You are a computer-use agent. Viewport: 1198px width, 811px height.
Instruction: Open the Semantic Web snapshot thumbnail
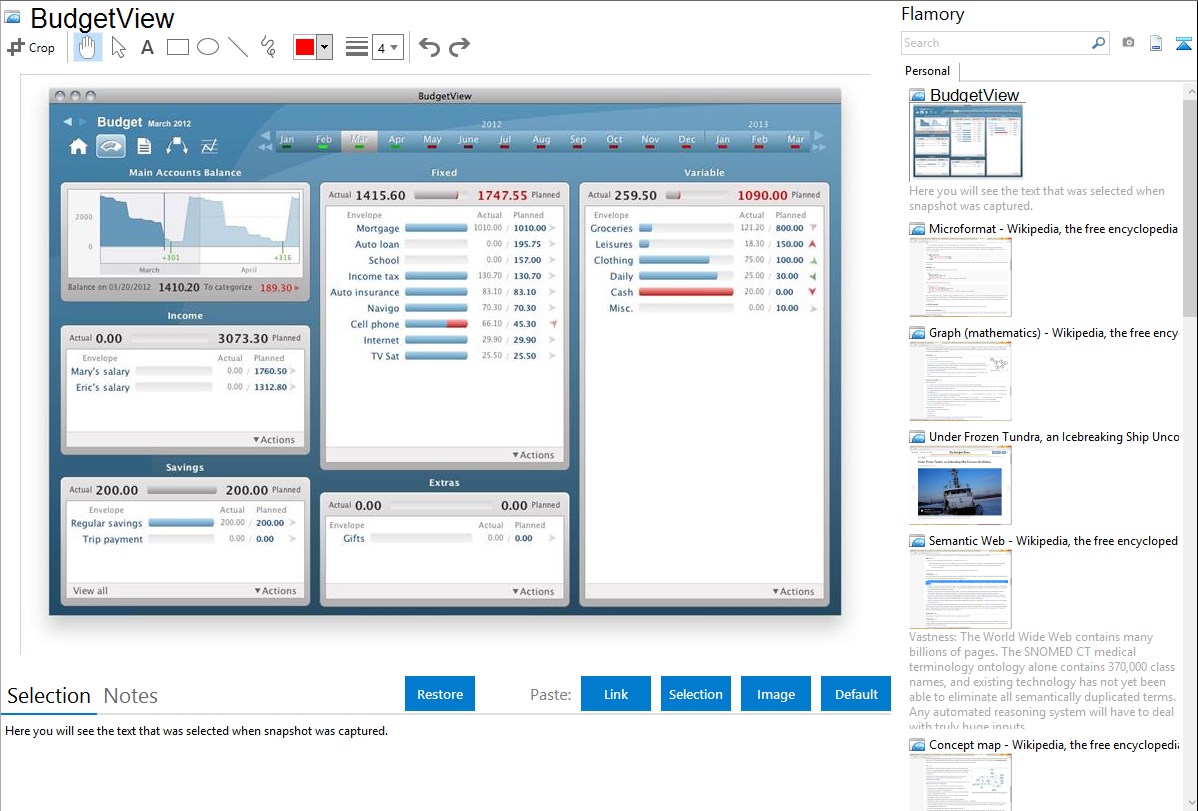960,589
